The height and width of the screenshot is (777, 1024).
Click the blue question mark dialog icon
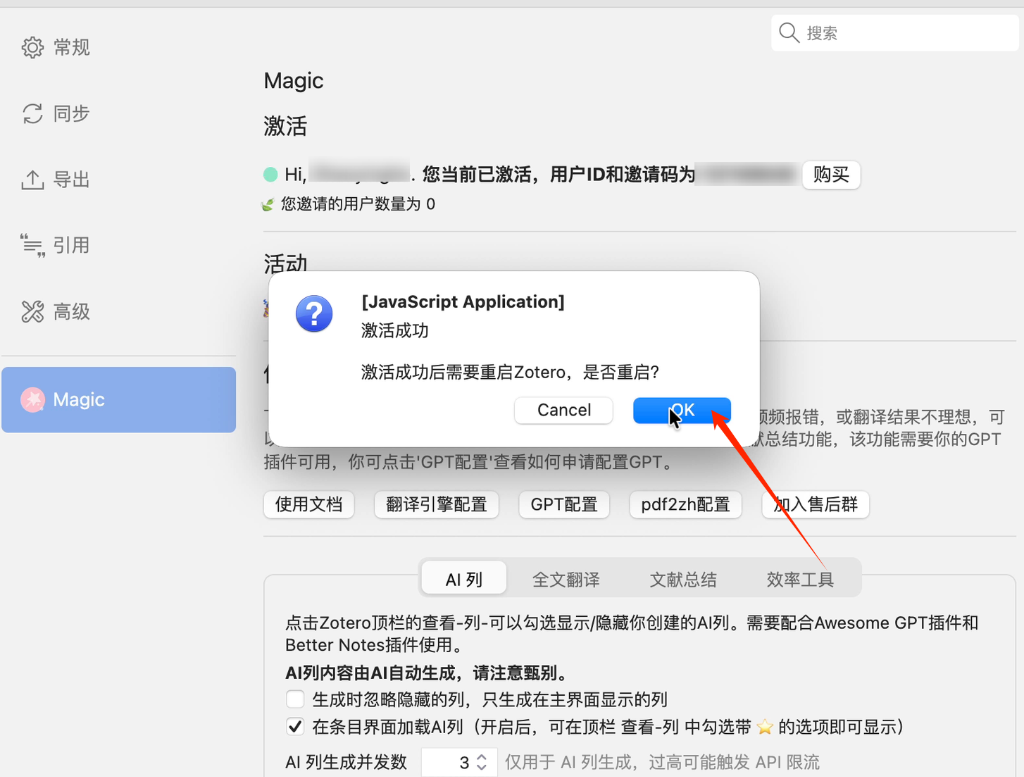point(314,314)
